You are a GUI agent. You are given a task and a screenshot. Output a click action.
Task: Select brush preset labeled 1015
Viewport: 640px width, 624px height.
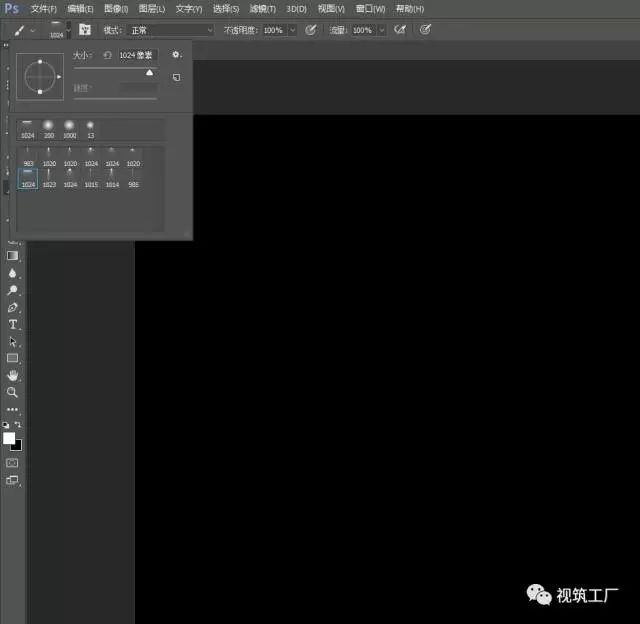(91, 179)
